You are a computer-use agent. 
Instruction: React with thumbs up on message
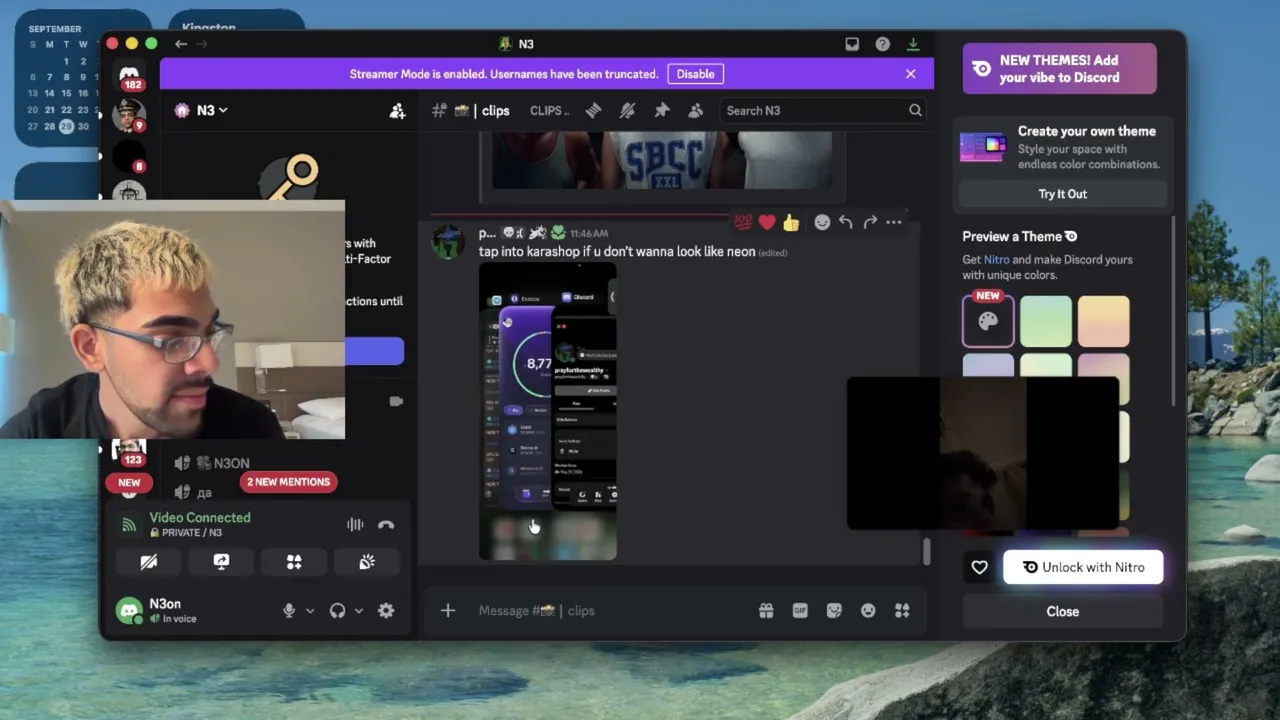pos(791,222)
